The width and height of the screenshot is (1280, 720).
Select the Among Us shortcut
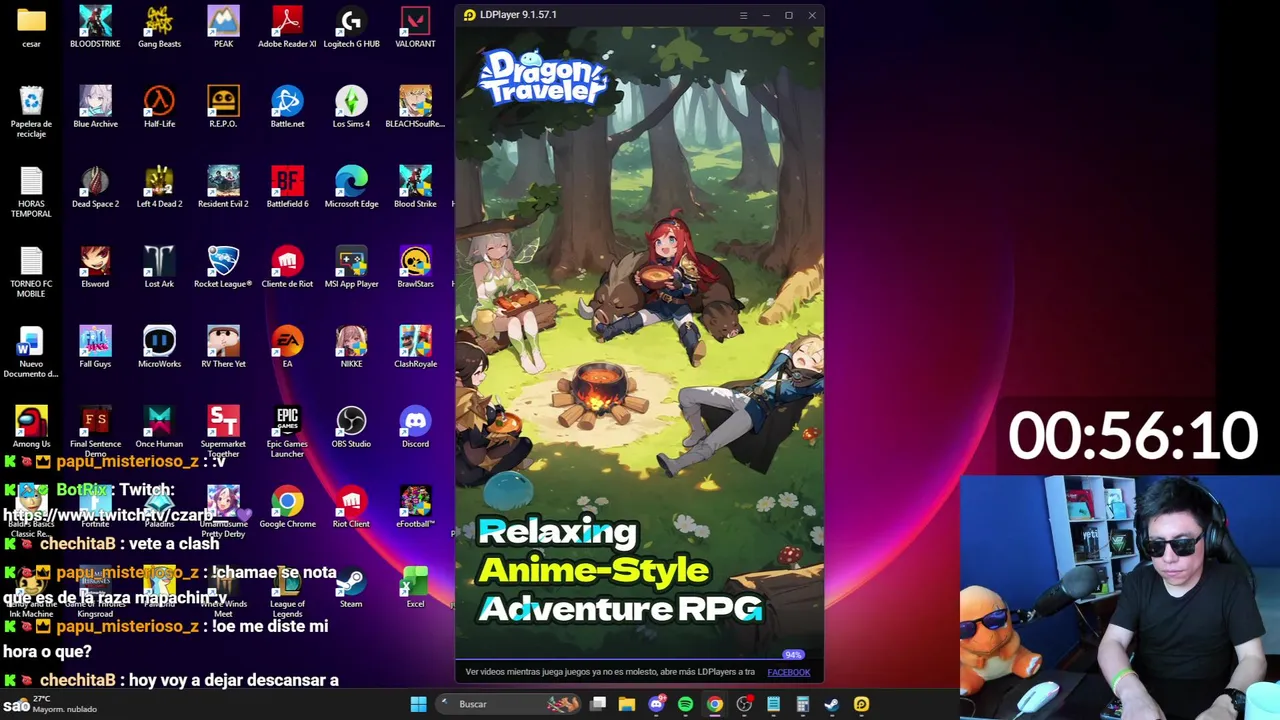click(x=31, y=427)
